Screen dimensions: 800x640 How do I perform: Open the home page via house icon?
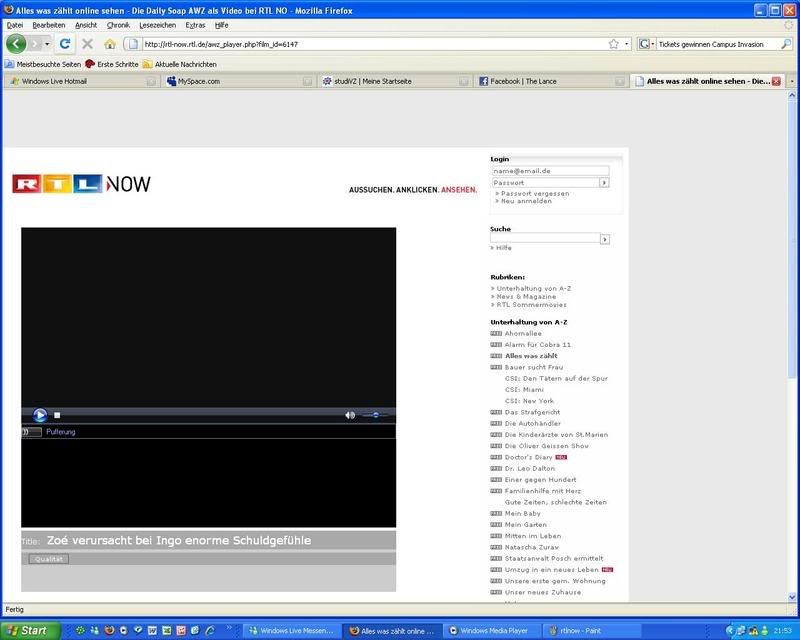click(110, 44)
